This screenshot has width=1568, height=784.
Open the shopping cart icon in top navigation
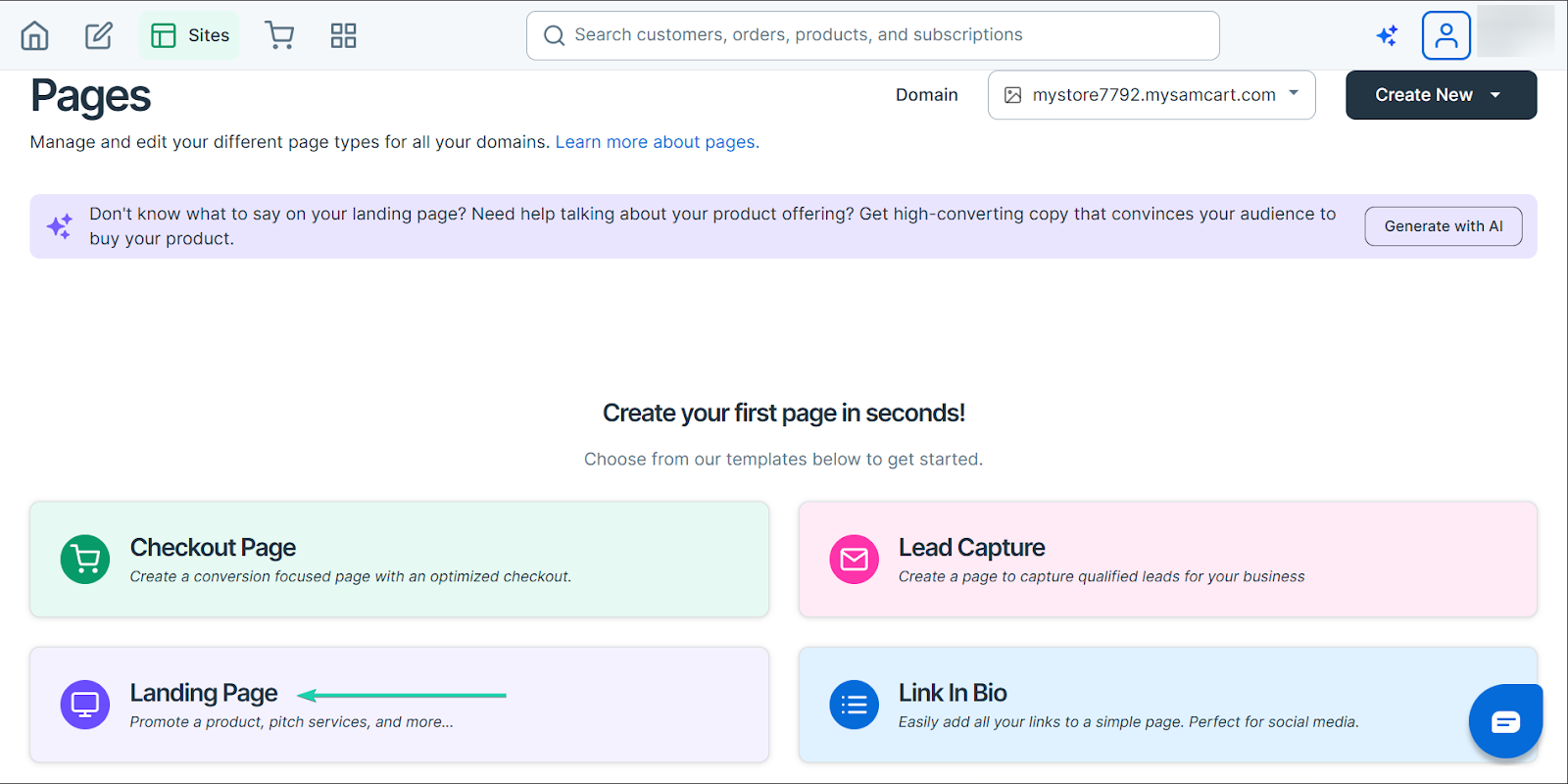click(279, 36)
